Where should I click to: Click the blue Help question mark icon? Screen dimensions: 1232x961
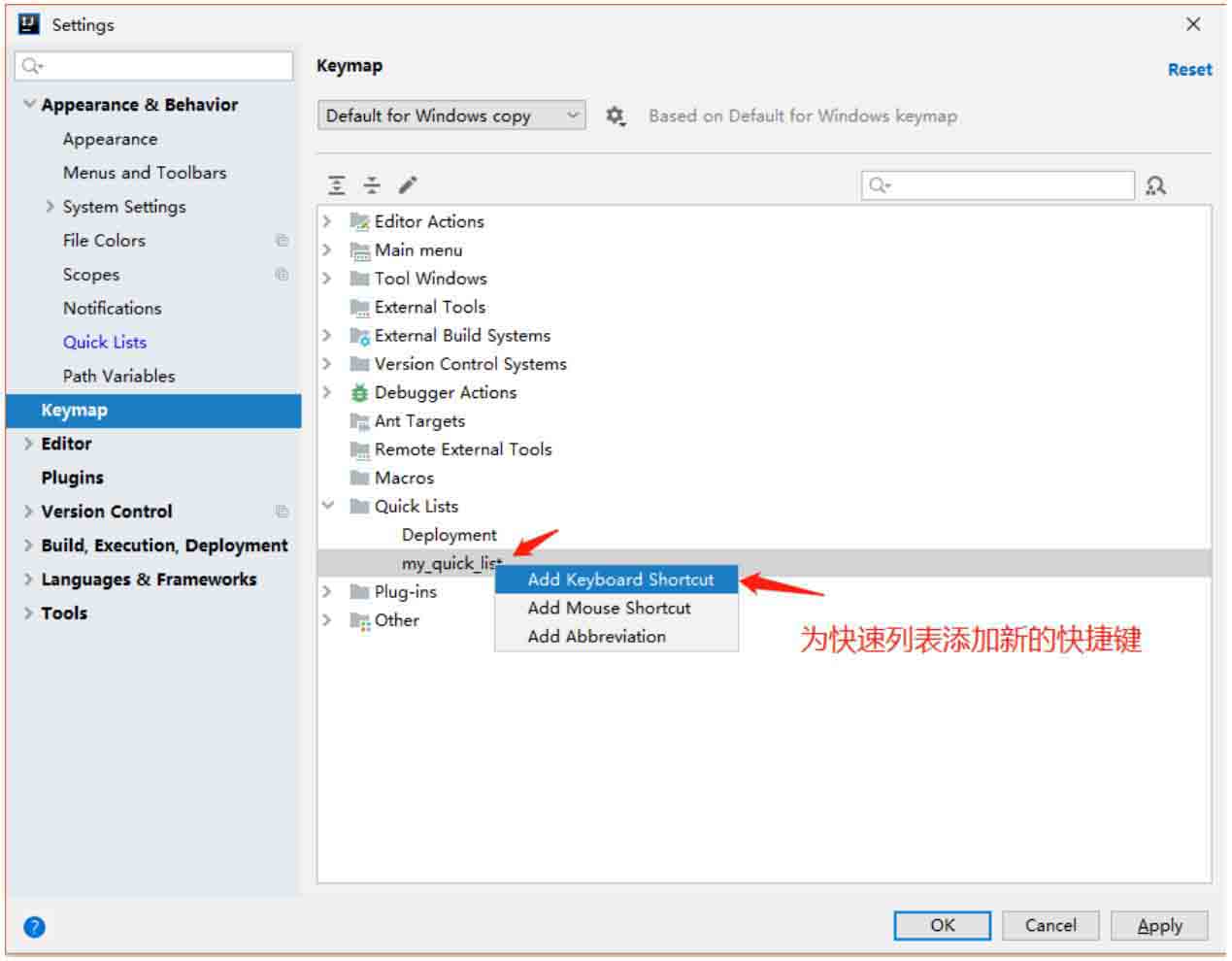34,927
